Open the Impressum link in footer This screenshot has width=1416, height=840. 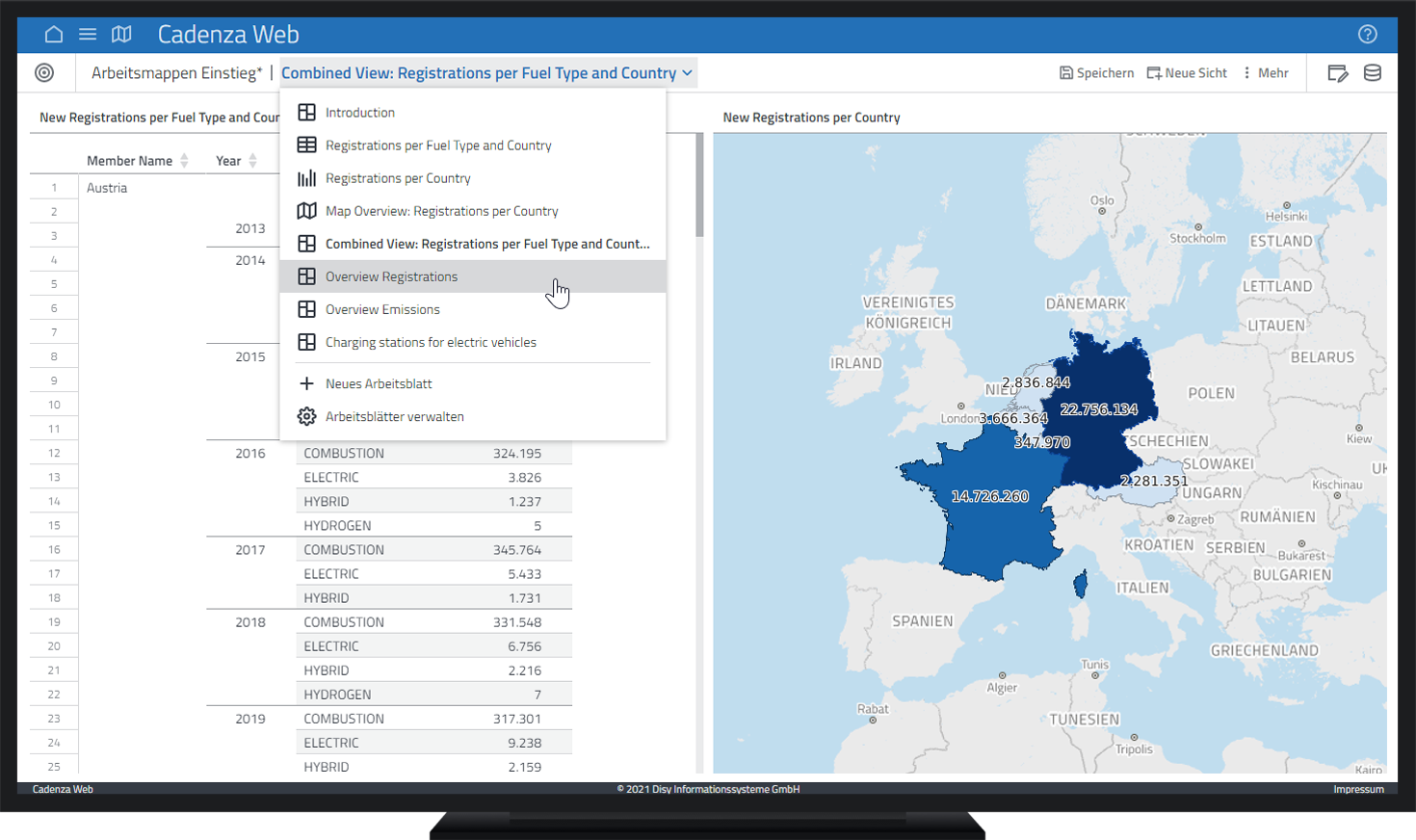1358,789
